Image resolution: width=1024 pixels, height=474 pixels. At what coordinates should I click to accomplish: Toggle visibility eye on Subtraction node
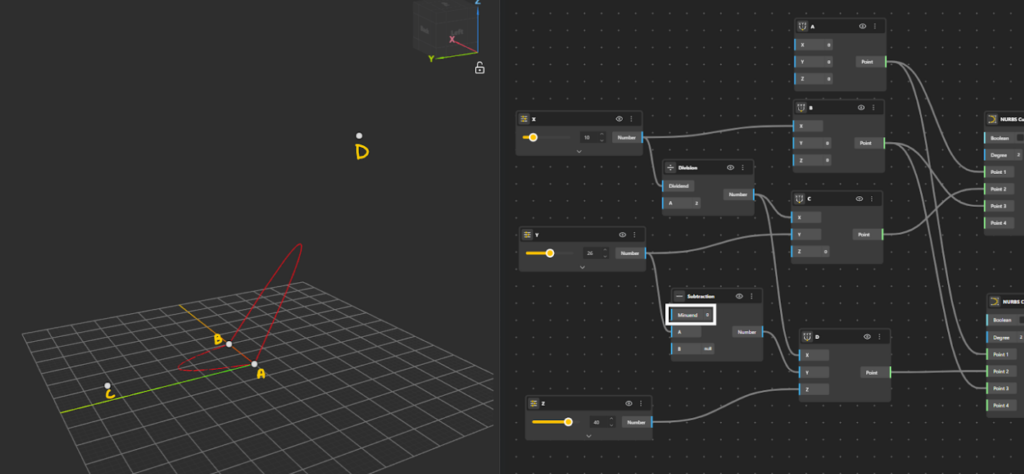coord(739,297)
